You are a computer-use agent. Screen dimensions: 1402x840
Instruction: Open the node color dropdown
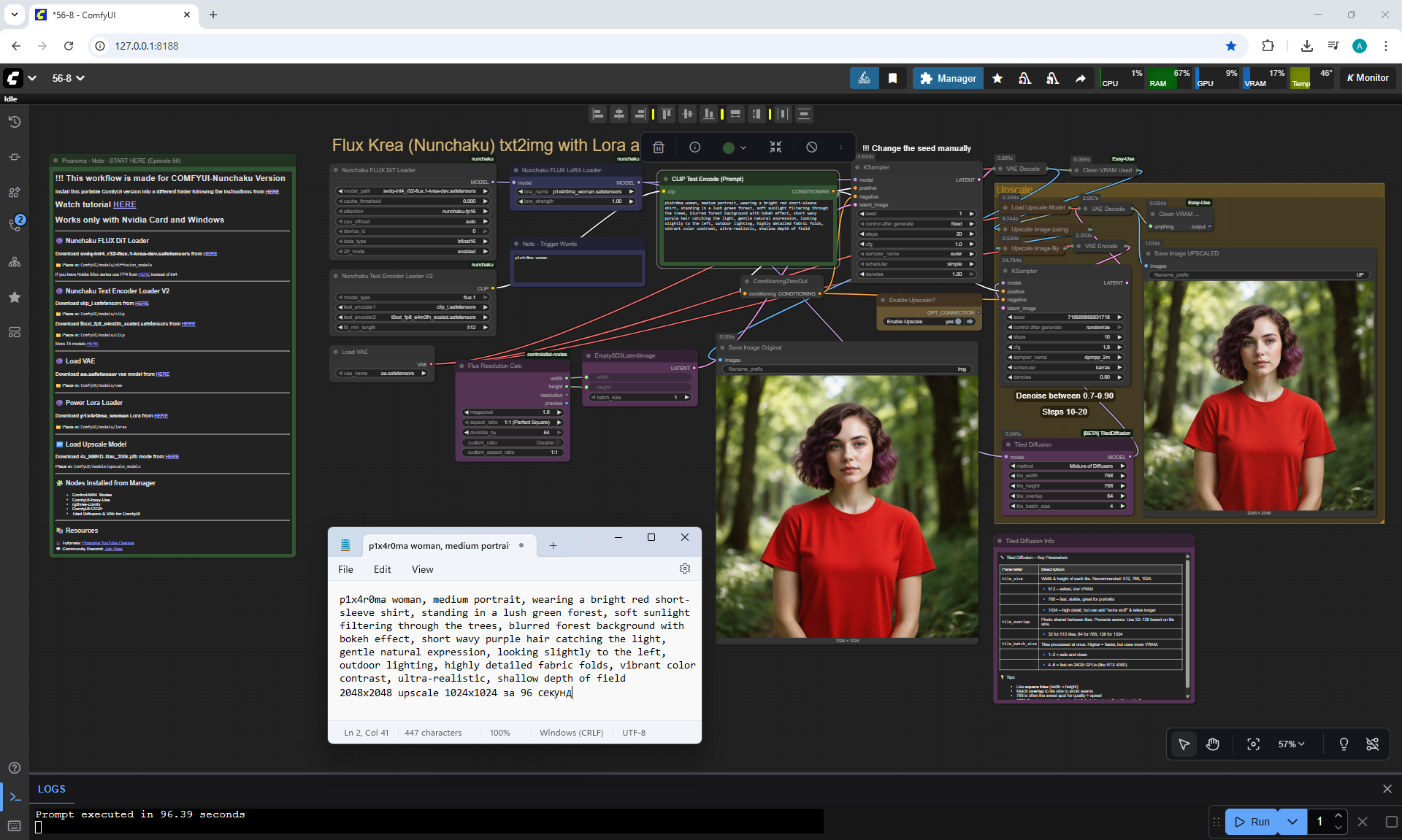[734, 147]
